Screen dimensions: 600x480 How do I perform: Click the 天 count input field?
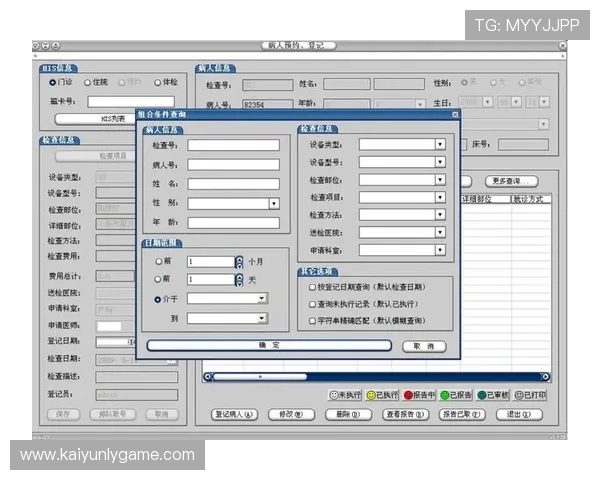pyautogui.click(x=210, y=280)
